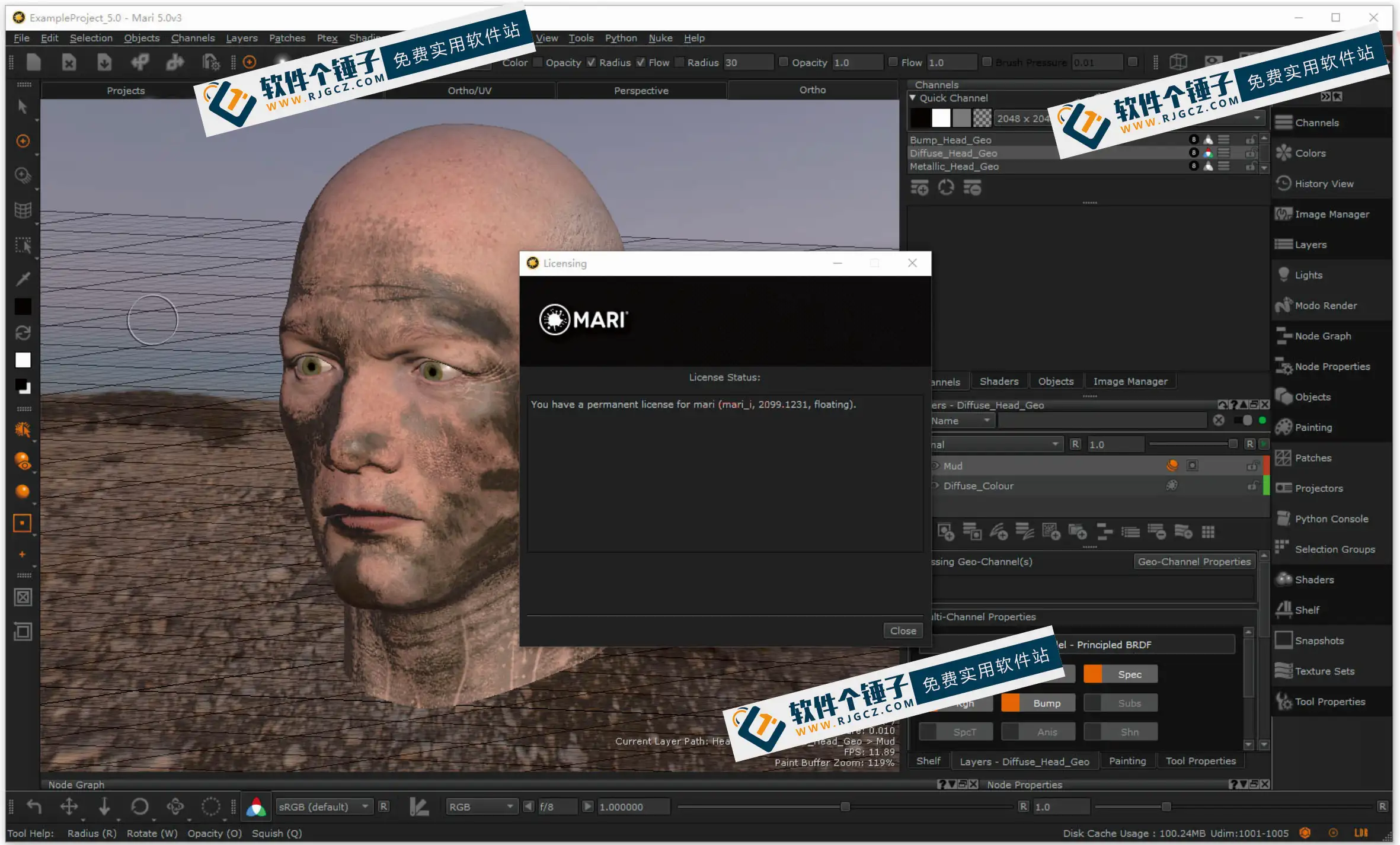Viewport: 1400px width, 845px height.
Task: Select the Color Picker eyedropper tool
Action: pyautogui.click(x=23, y=279)
